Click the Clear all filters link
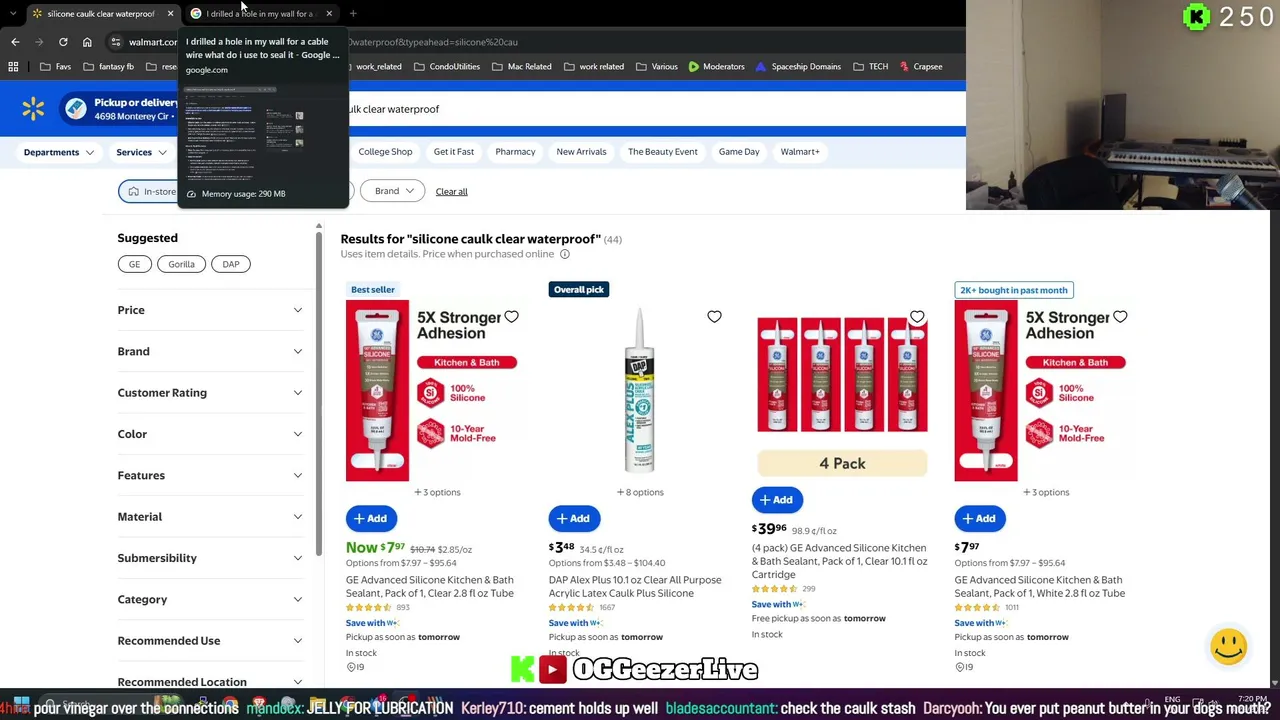 451,192
